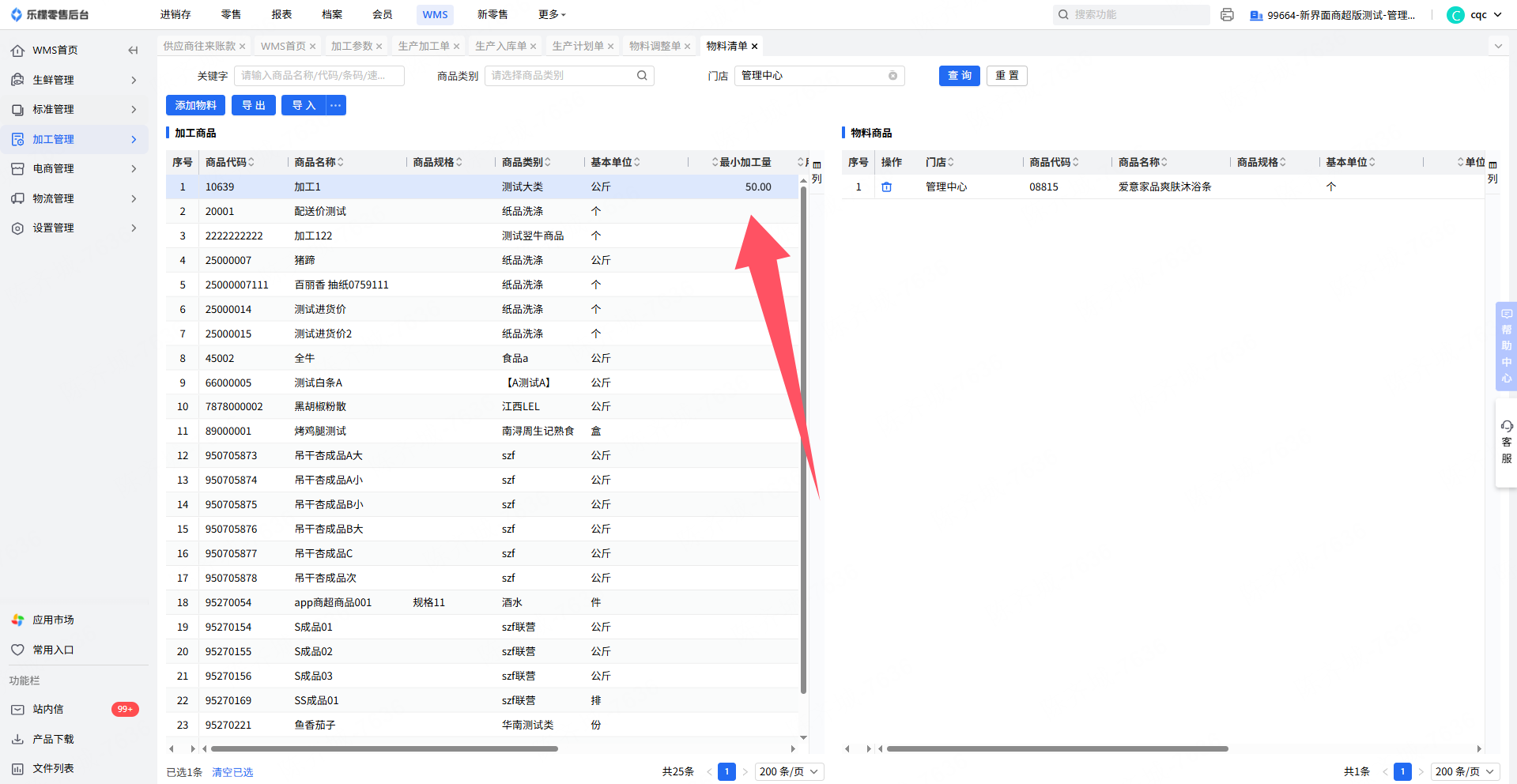Select the 猪蹄 row in 加工商品
1517x784 pixels.
click(482, 261)
